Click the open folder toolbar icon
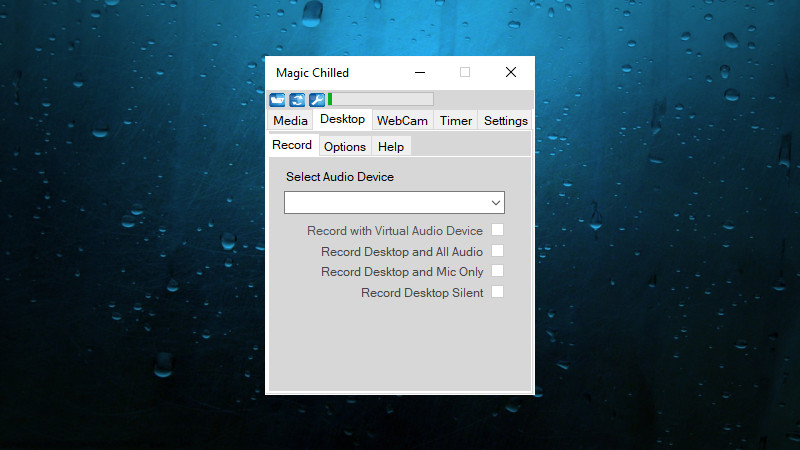 [278, 99]
